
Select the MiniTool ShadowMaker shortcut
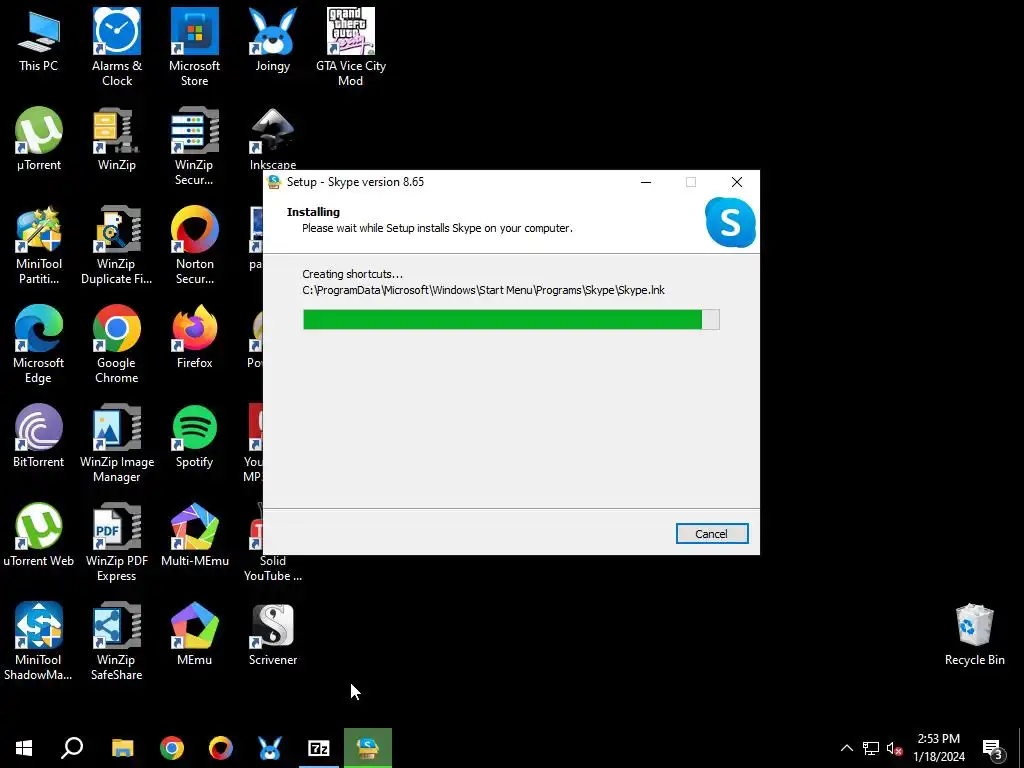[x=39, y=641]
